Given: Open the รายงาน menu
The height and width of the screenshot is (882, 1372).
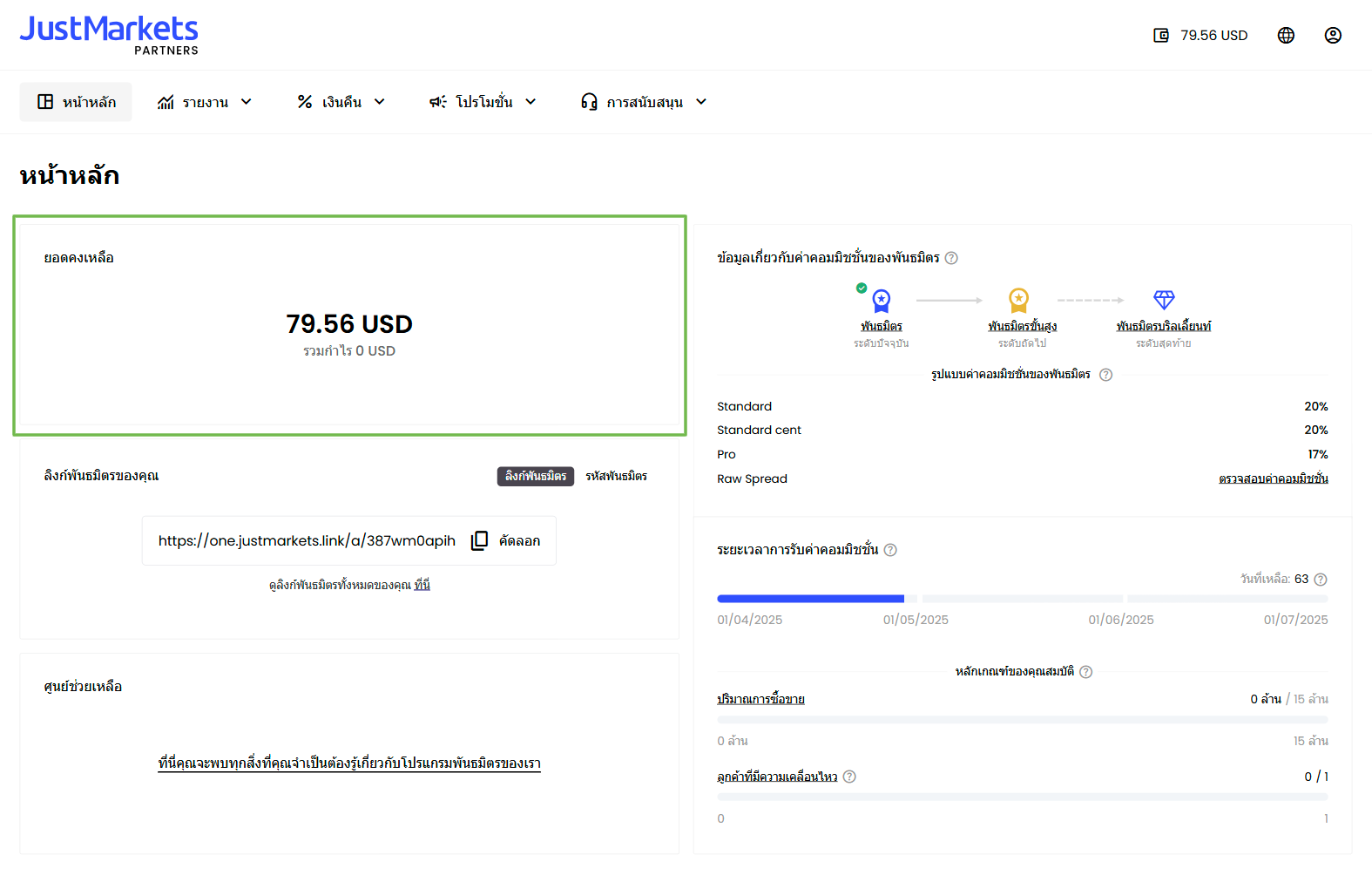Looking at the screenshot, I should (x=205, y=102).
